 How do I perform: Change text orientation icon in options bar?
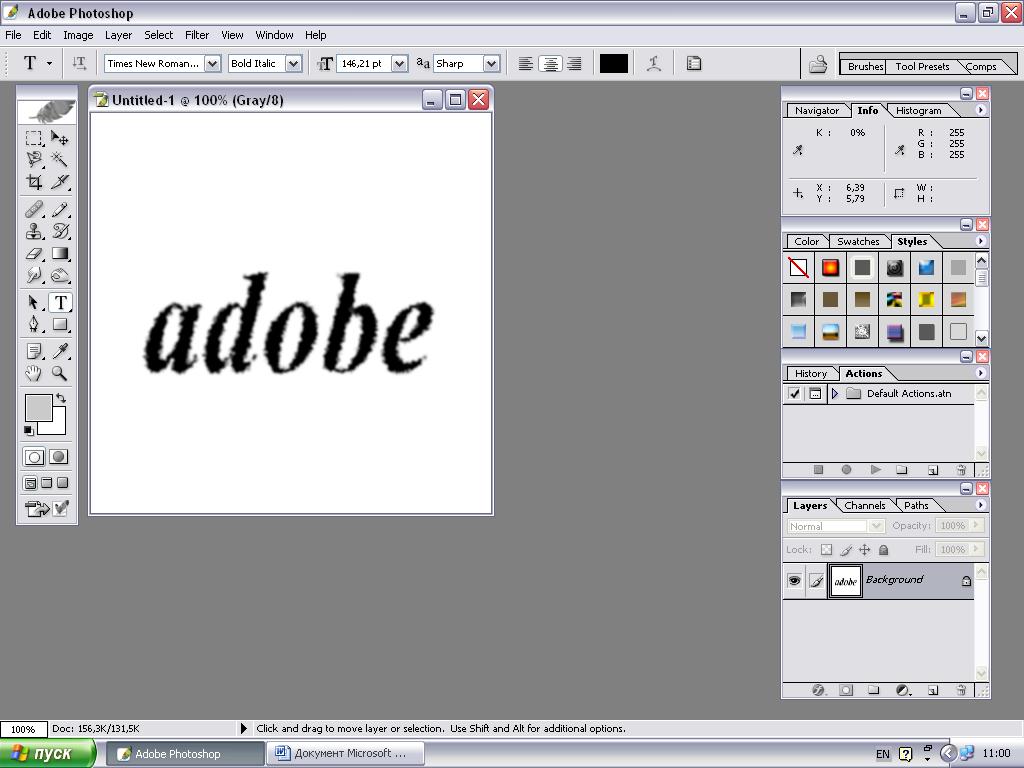pos(79,63)
